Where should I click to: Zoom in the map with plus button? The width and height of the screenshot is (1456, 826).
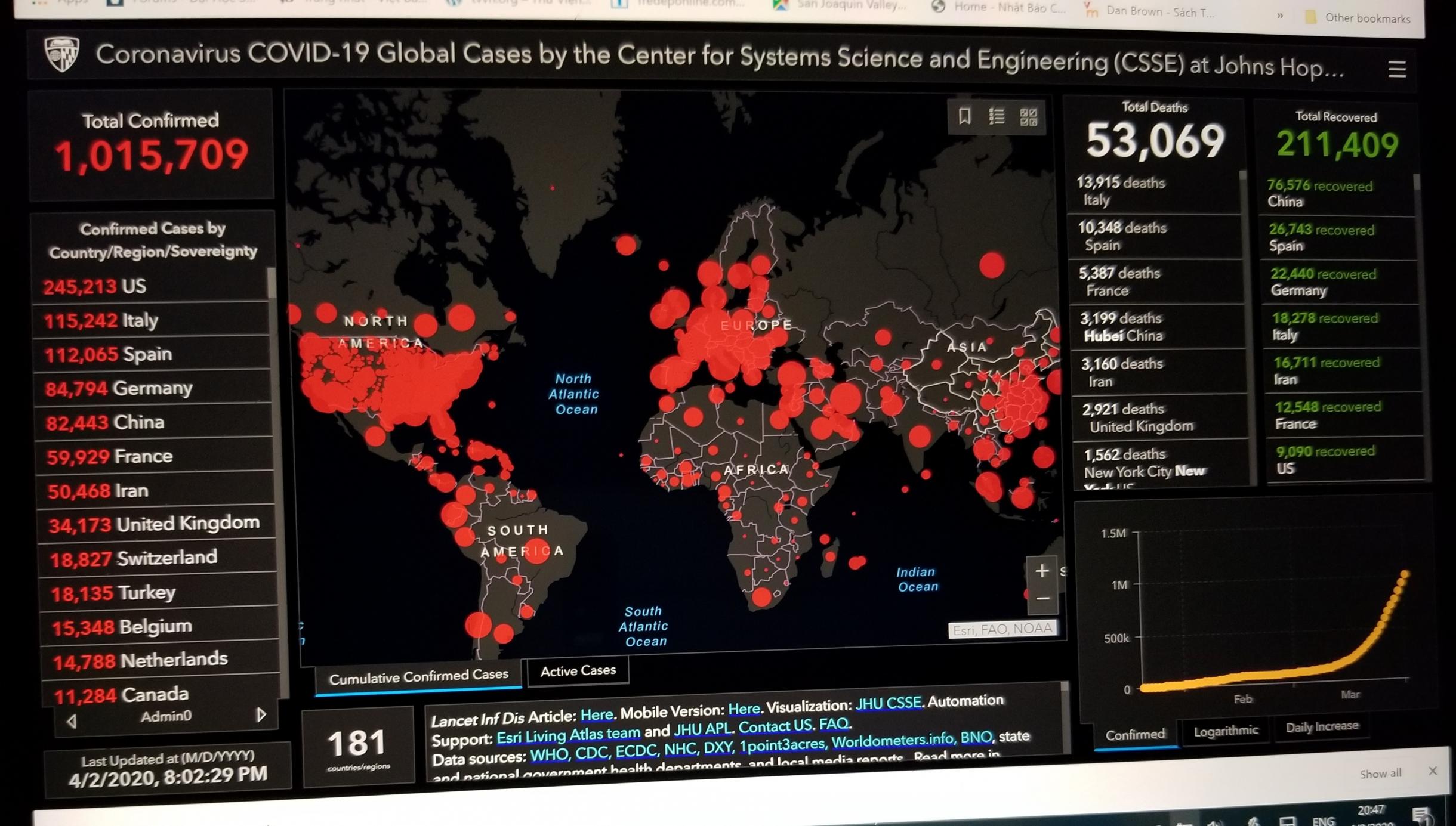(x=1042, y=571)
